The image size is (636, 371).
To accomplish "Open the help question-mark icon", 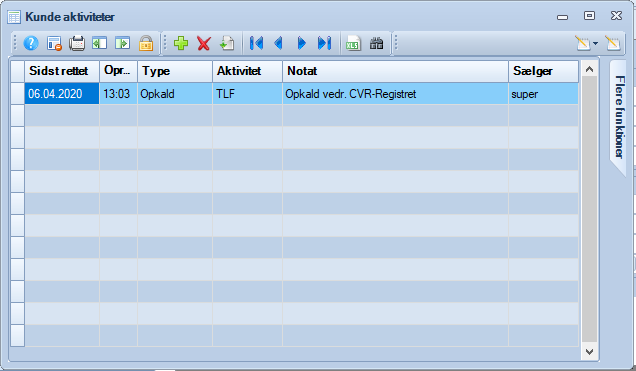I will pyautogui.click(x=31, y=43).
